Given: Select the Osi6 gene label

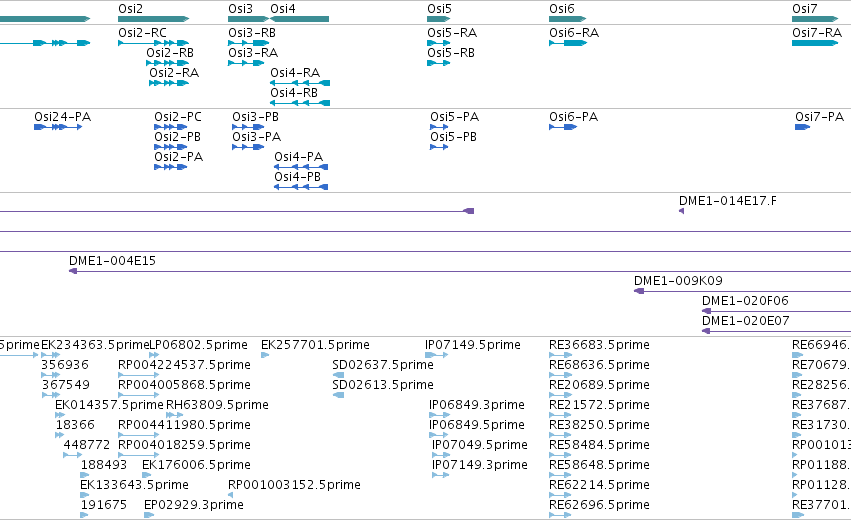Looking at the screenshot, I should pyautogui.click(x=562, y=9).
